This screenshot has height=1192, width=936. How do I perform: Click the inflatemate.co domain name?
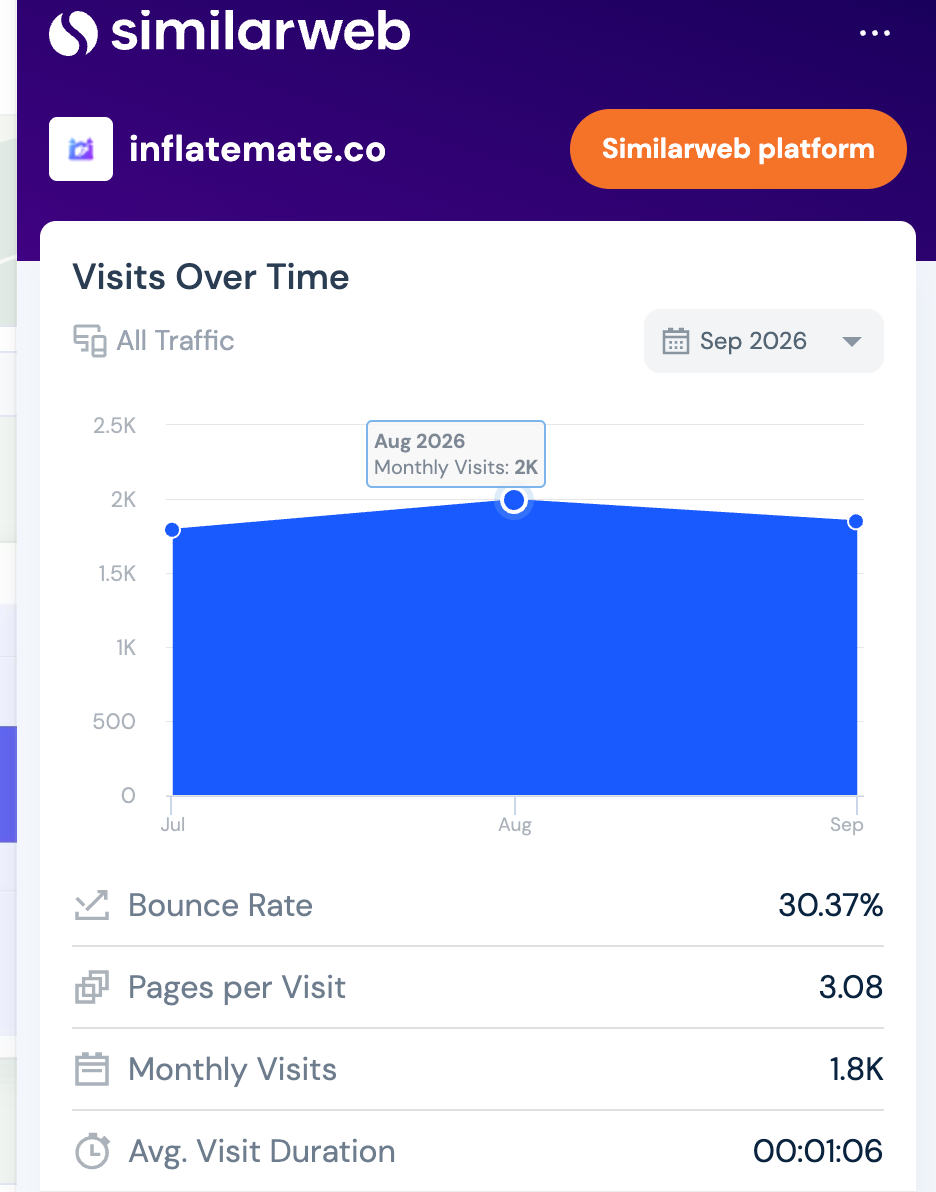pos(258,149)
